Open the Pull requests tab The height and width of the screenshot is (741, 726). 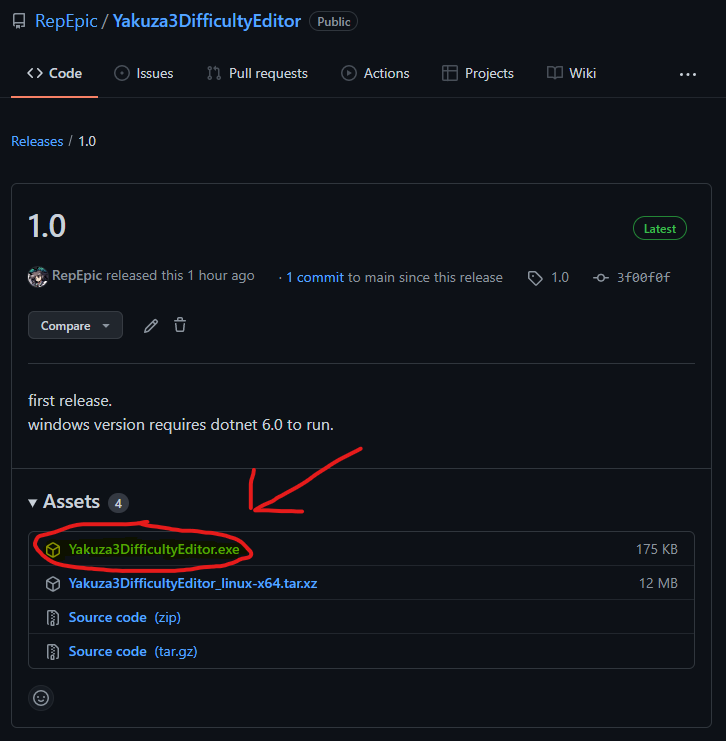pyautogui.click(x=257, y=73)
